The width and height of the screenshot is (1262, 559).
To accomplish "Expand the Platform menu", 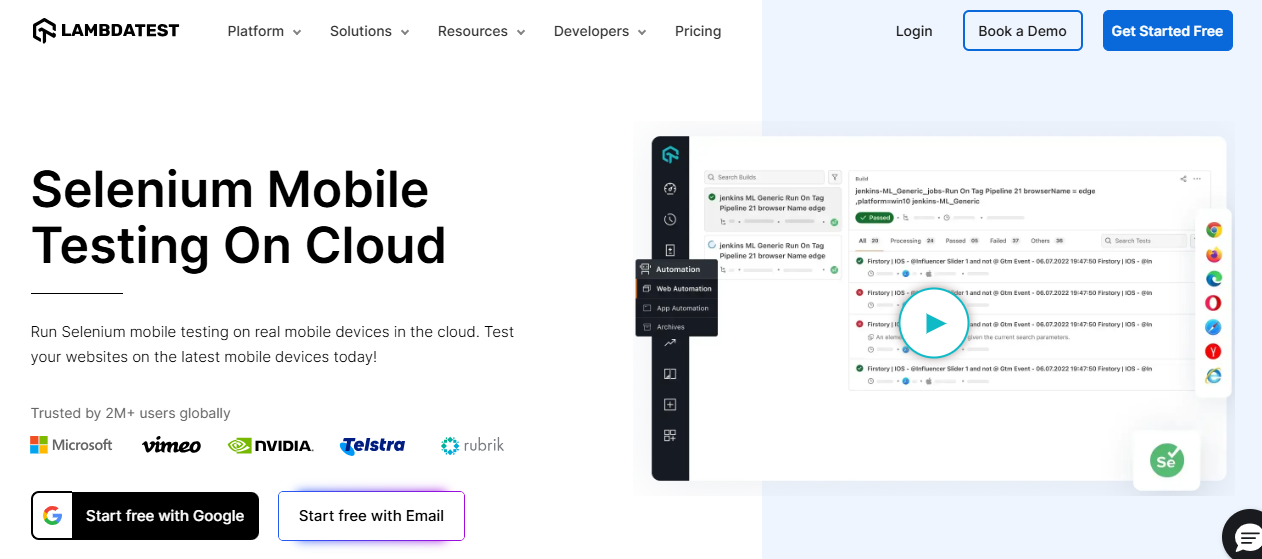I will [x=264, y=31].
